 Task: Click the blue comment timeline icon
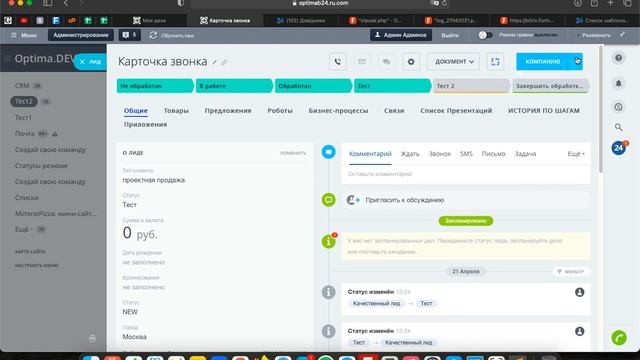click(328, 152)
